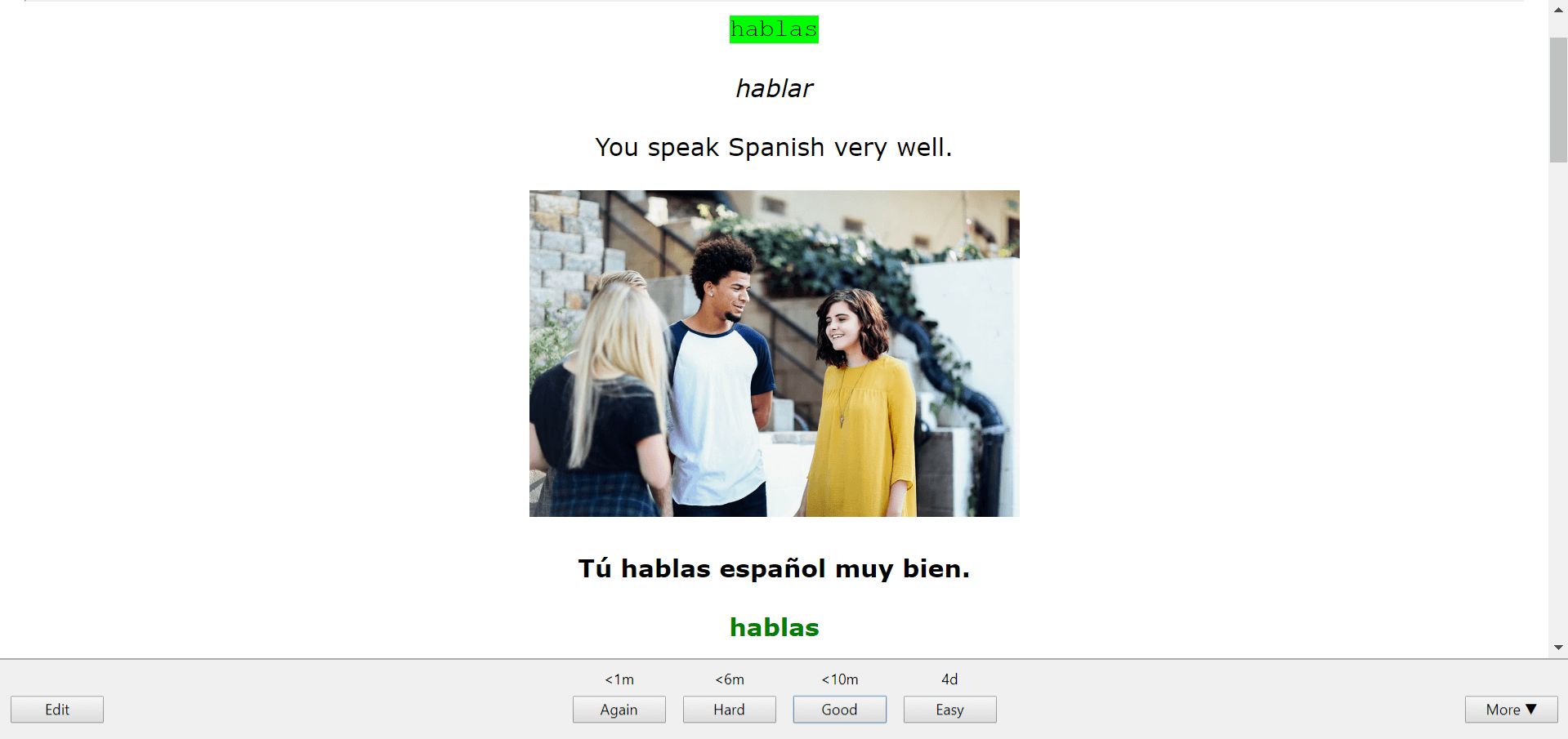
Task: Rate the card as Hard
Action: pos(729,710)
